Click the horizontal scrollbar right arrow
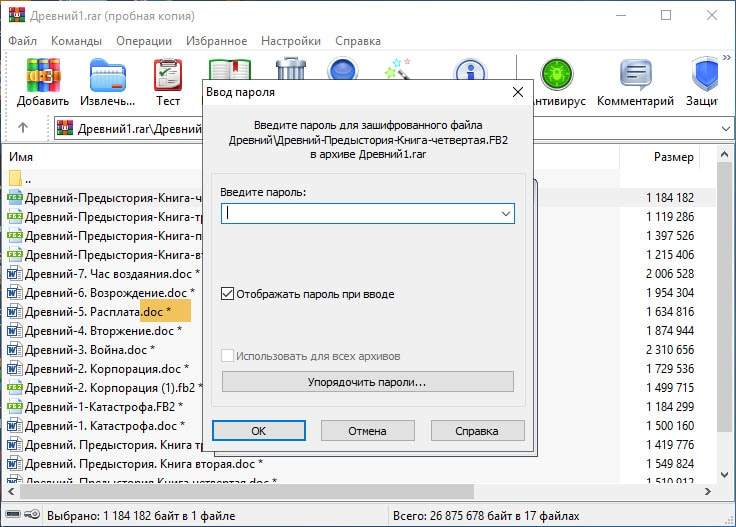 pos(708,491)
